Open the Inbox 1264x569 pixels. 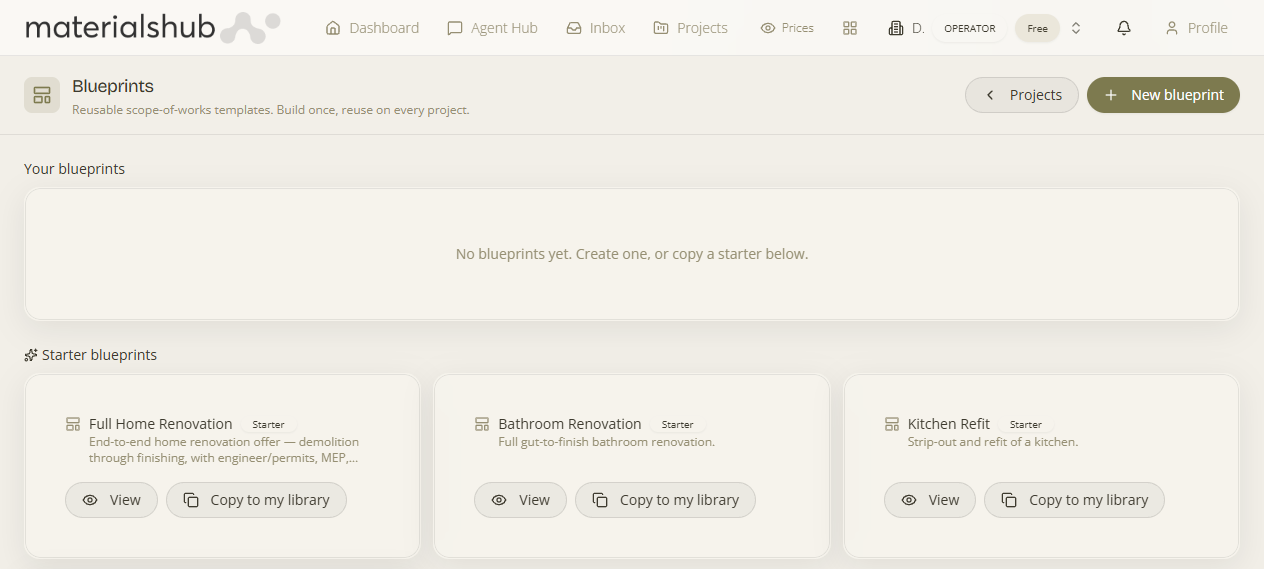[595, 28]
